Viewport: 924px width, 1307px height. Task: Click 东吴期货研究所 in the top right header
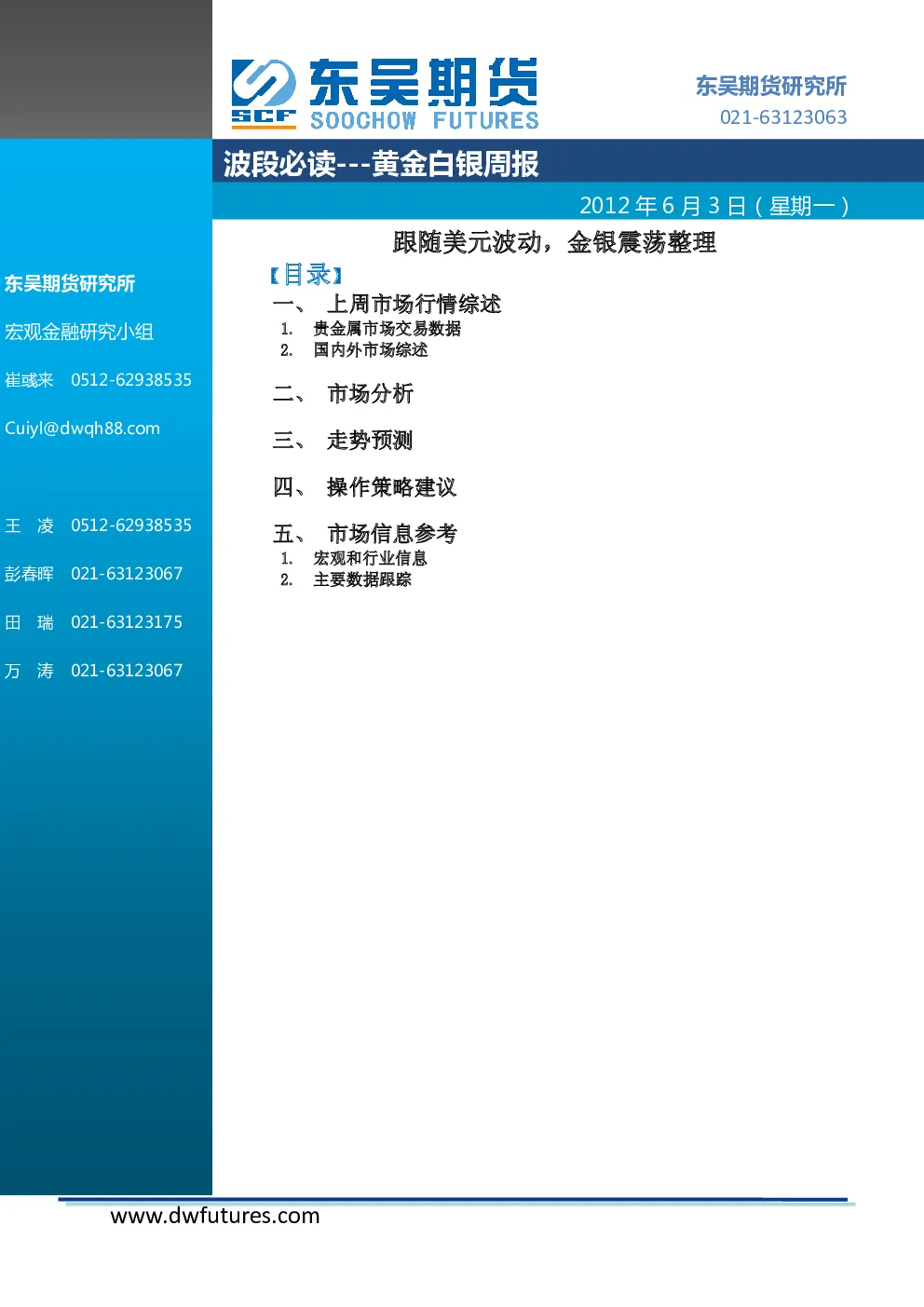(x=771, y=86)
